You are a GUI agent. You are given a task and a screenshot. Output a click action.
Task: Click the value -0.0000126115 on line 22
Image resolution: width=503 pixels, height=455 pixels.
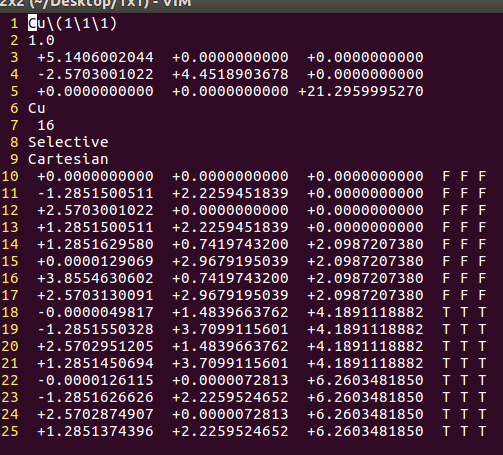[95, 380]
